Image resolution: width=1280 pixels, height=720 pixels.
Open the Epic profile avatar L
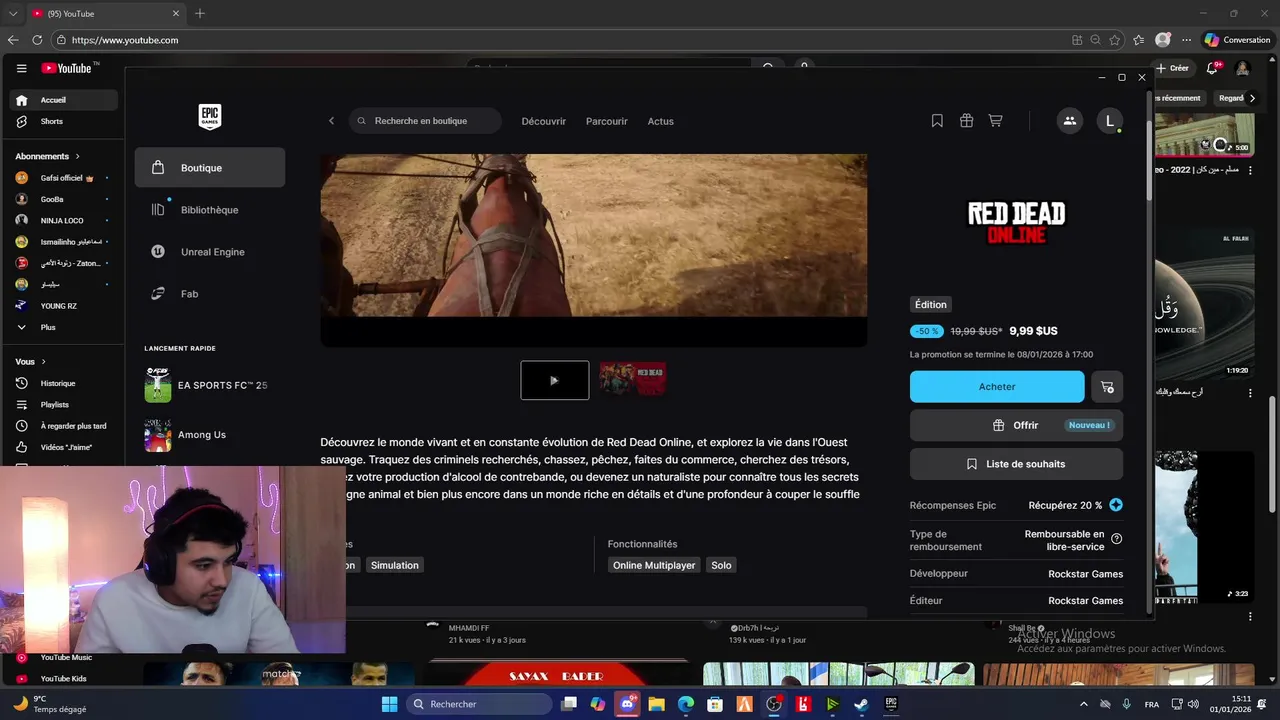pos(1109,121)
